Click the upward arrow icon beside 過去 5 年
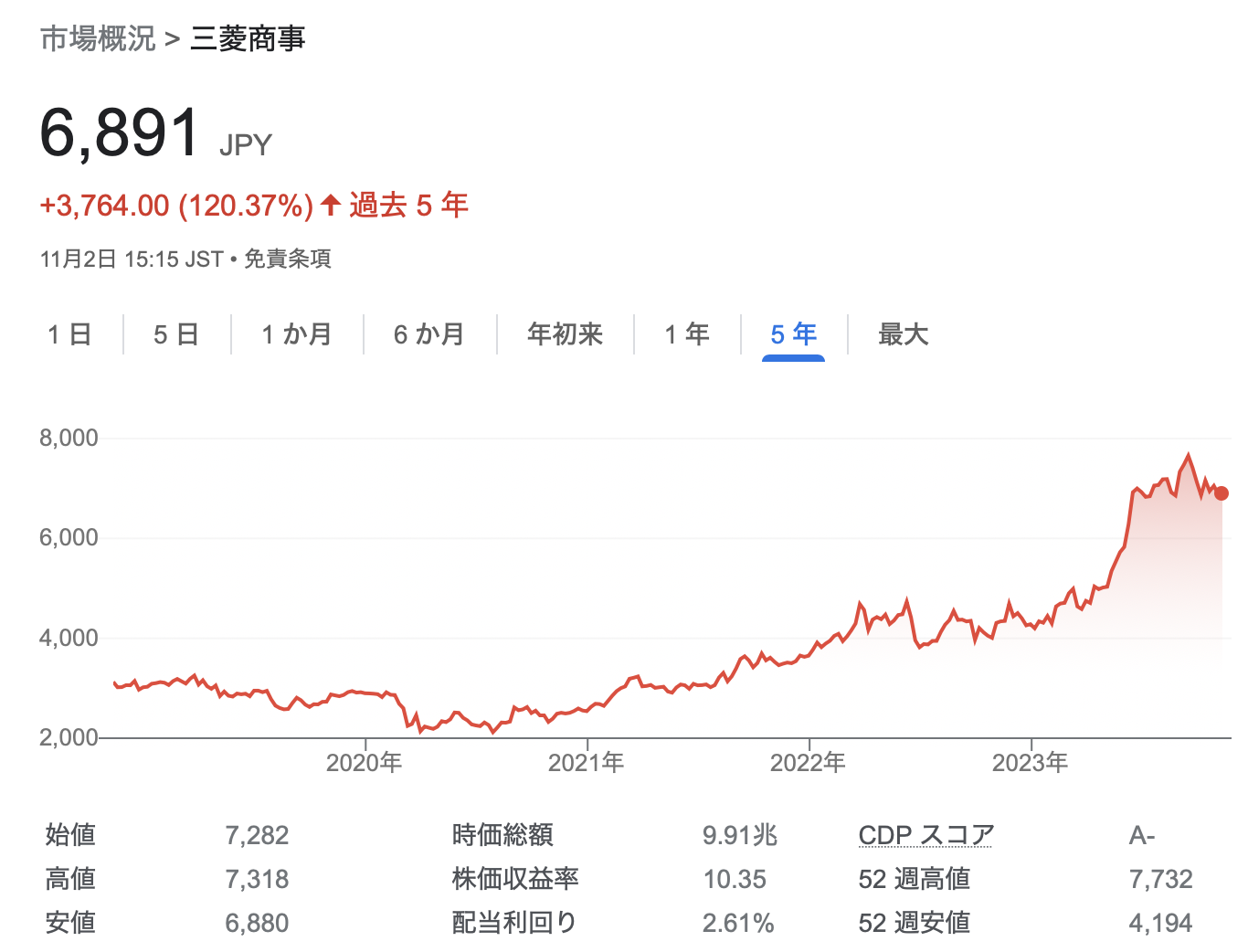 (x=331, y=205)
